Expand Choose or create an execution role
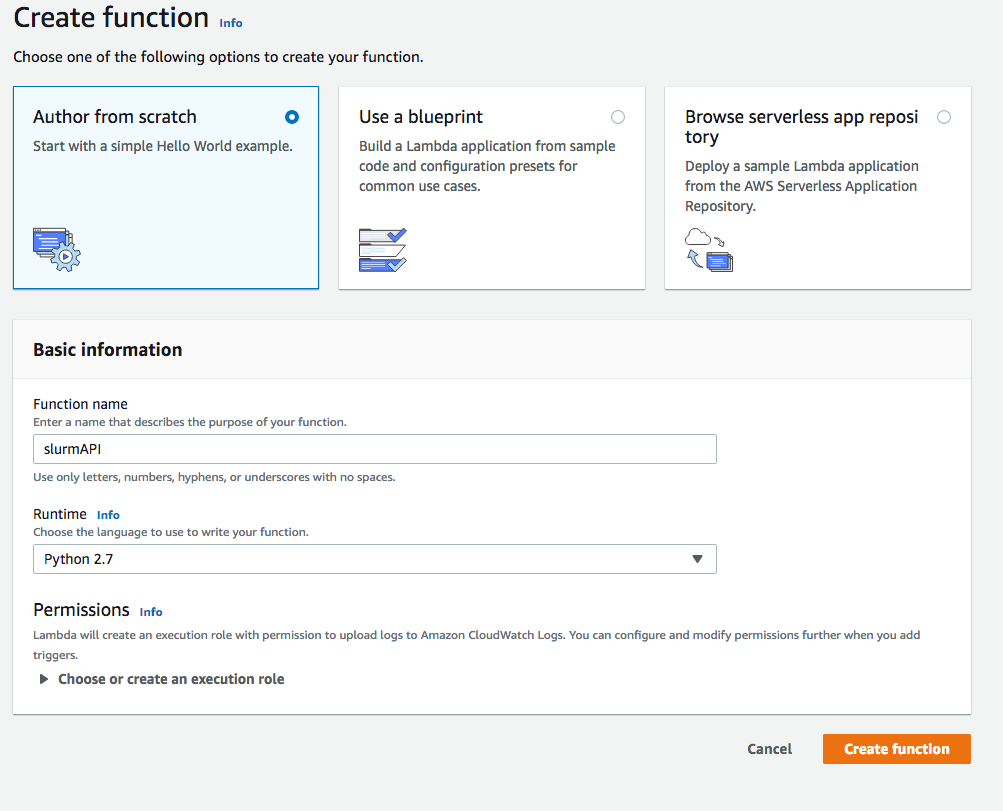 coord(170,678)
